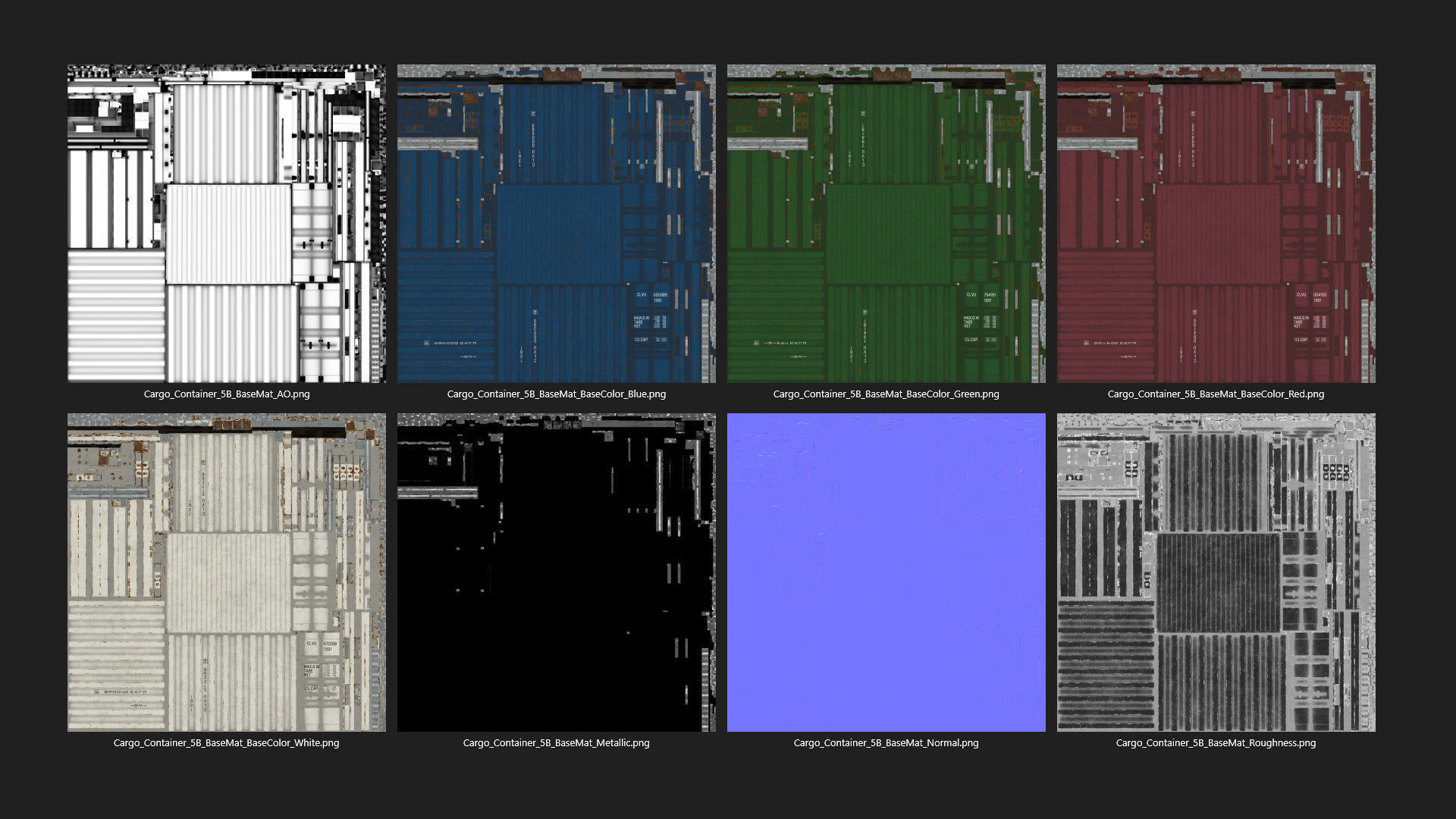The image size is (1456, 819).
Task: Open the Roughness texture map thumbnail
Action: (1216, 572)
